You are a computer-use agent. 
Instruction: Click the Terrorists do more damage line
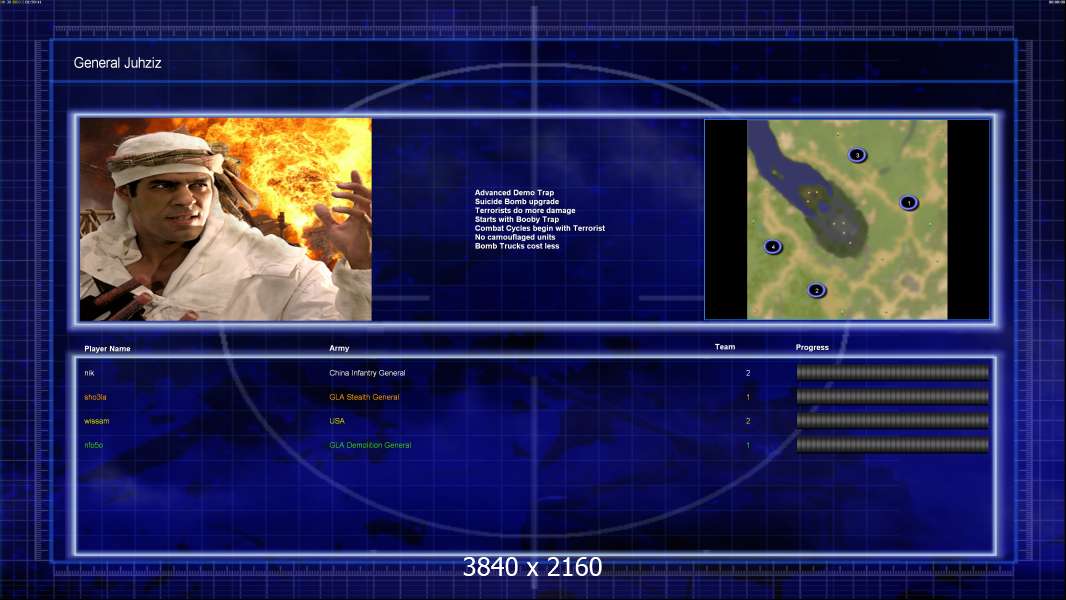point(525,211)
